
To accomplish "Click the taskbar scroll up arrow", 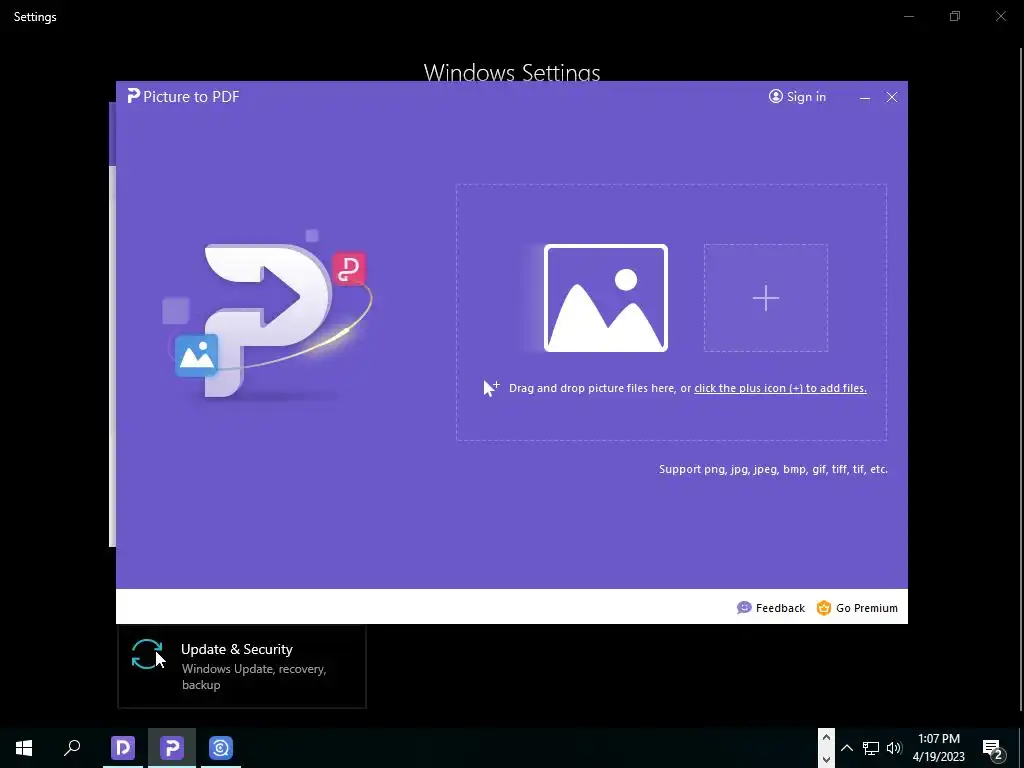I will [x=826, y=737].
